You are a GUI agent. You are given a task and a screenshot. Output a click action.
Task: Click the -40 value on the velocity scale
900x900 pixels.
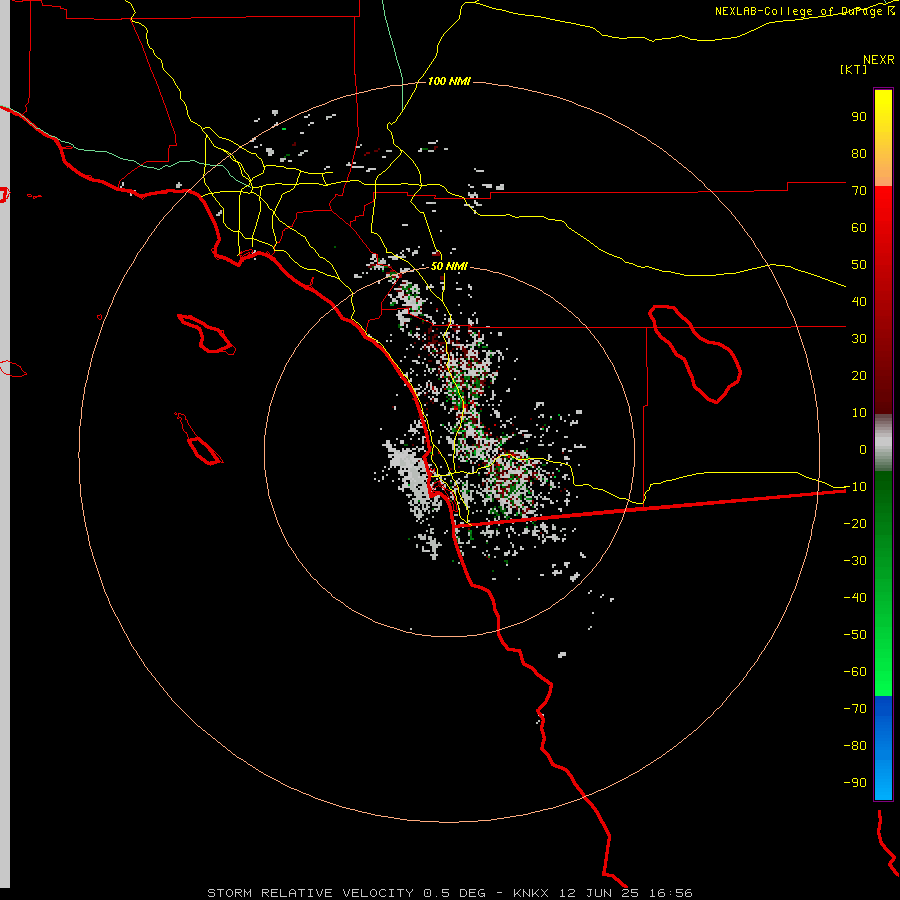click(855, 598)
